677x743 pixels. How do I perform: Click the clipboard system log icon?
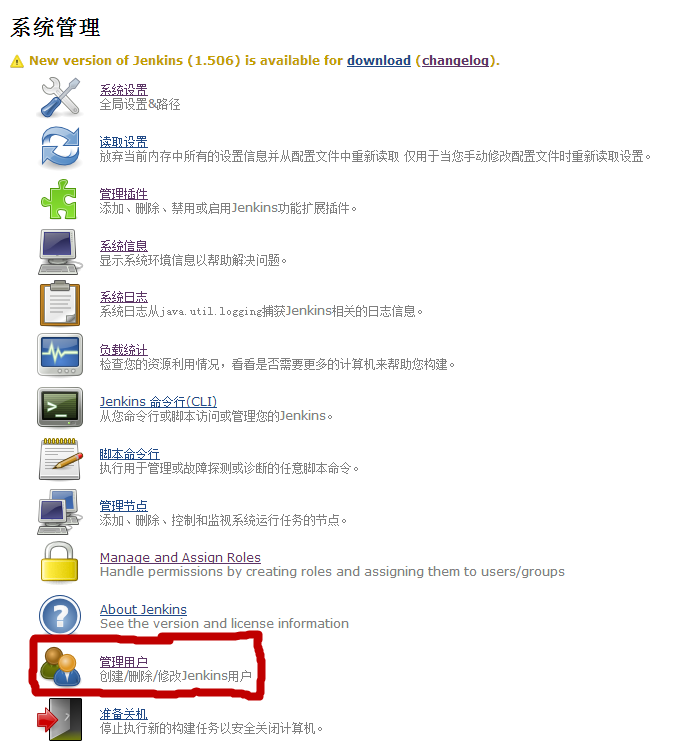(60, 303)
